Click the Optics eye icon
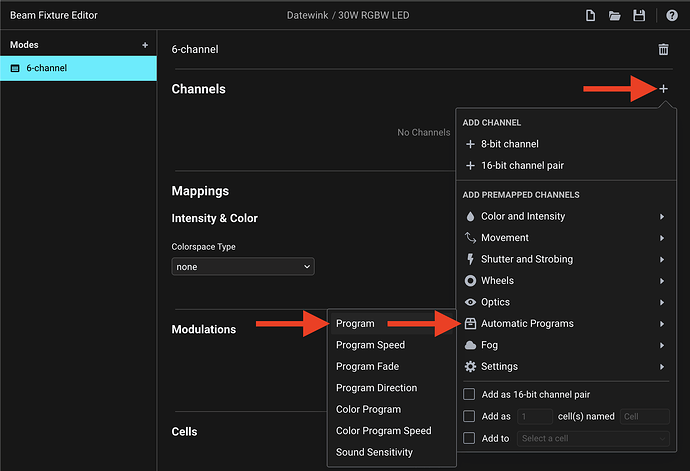The width and height of the screenshot is (690, 471). coord(470,302)
